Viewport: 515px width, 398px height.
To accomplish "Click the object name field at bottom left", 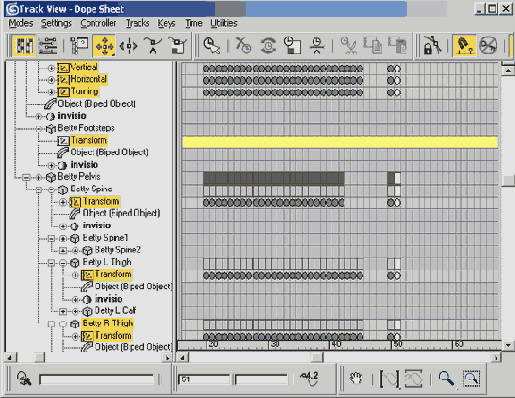I will coord(97,379).
